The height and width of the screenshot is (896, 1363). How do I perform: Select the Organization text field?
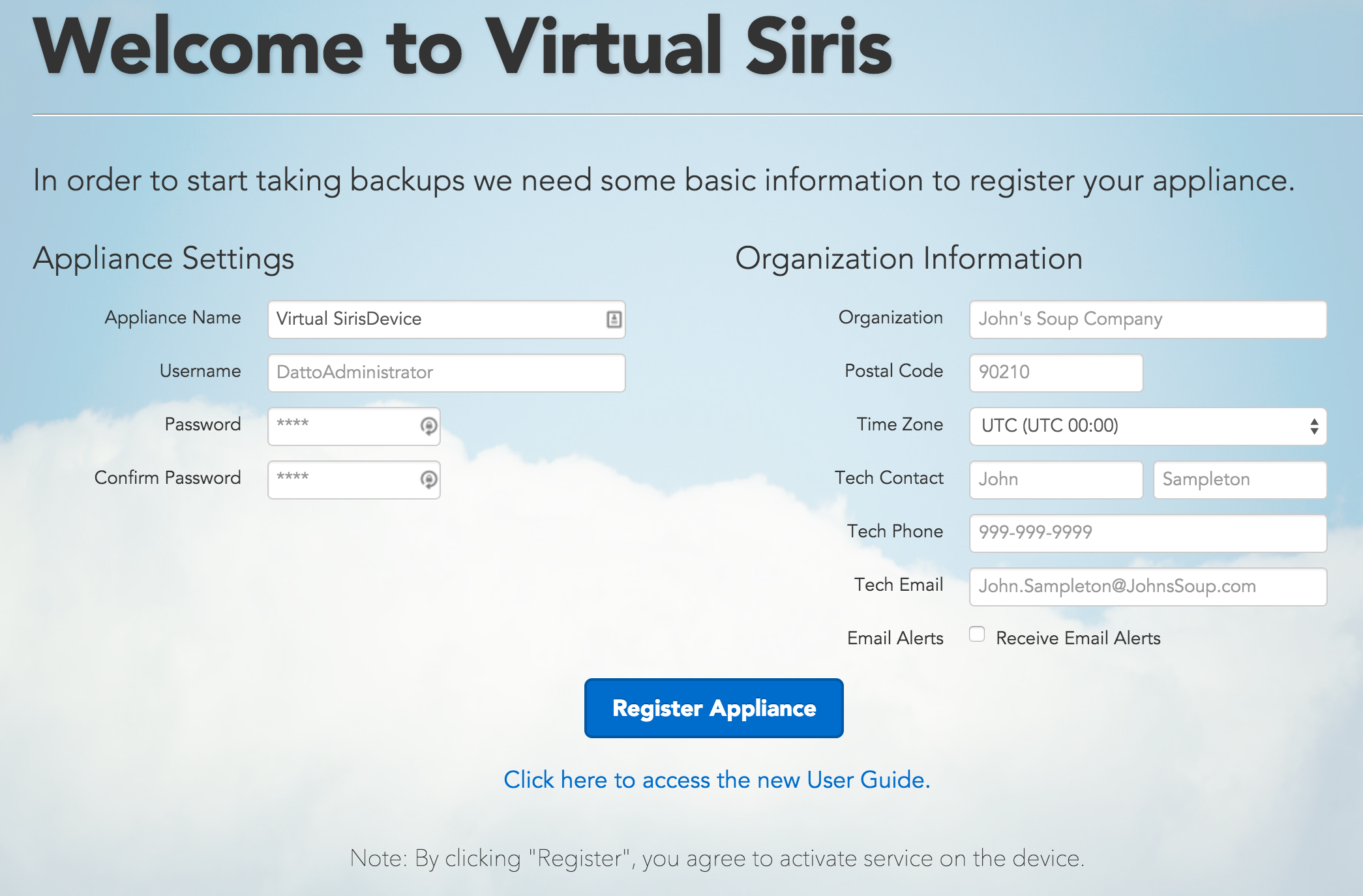pyautogui.click(x=1148, y=320)
